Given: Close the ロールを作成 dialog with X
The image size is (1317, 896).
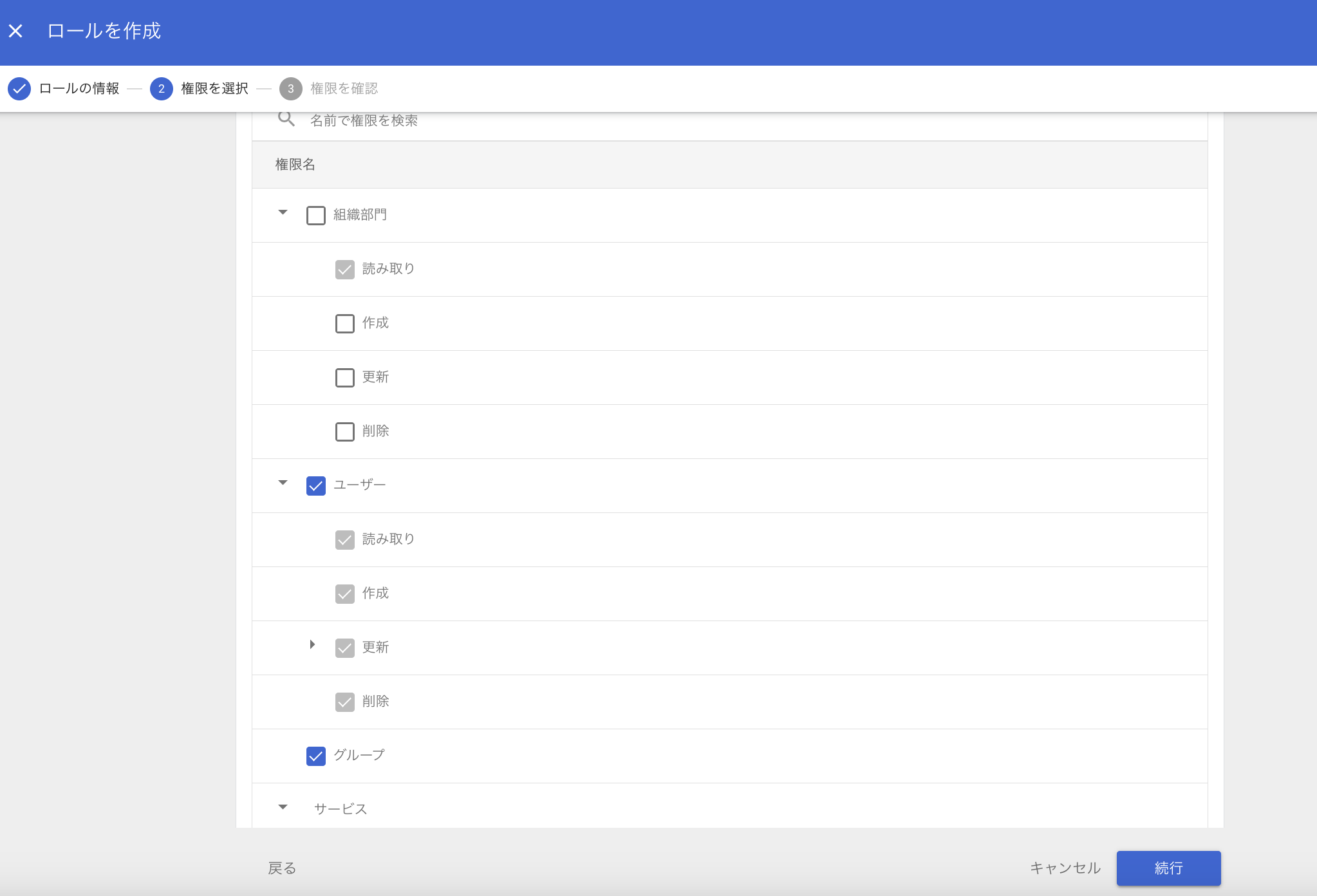Looking at the screenshot, I should click(x=16, y=31).
